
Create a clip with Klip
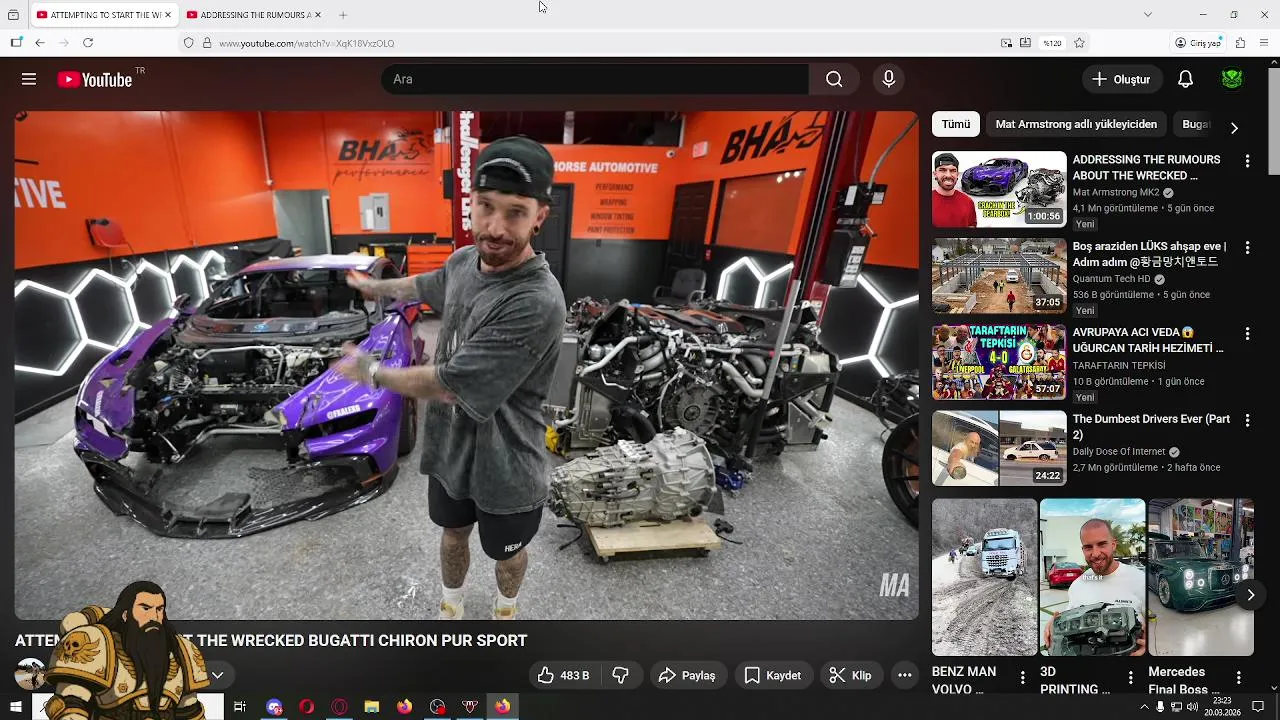[x=851, y=675]
